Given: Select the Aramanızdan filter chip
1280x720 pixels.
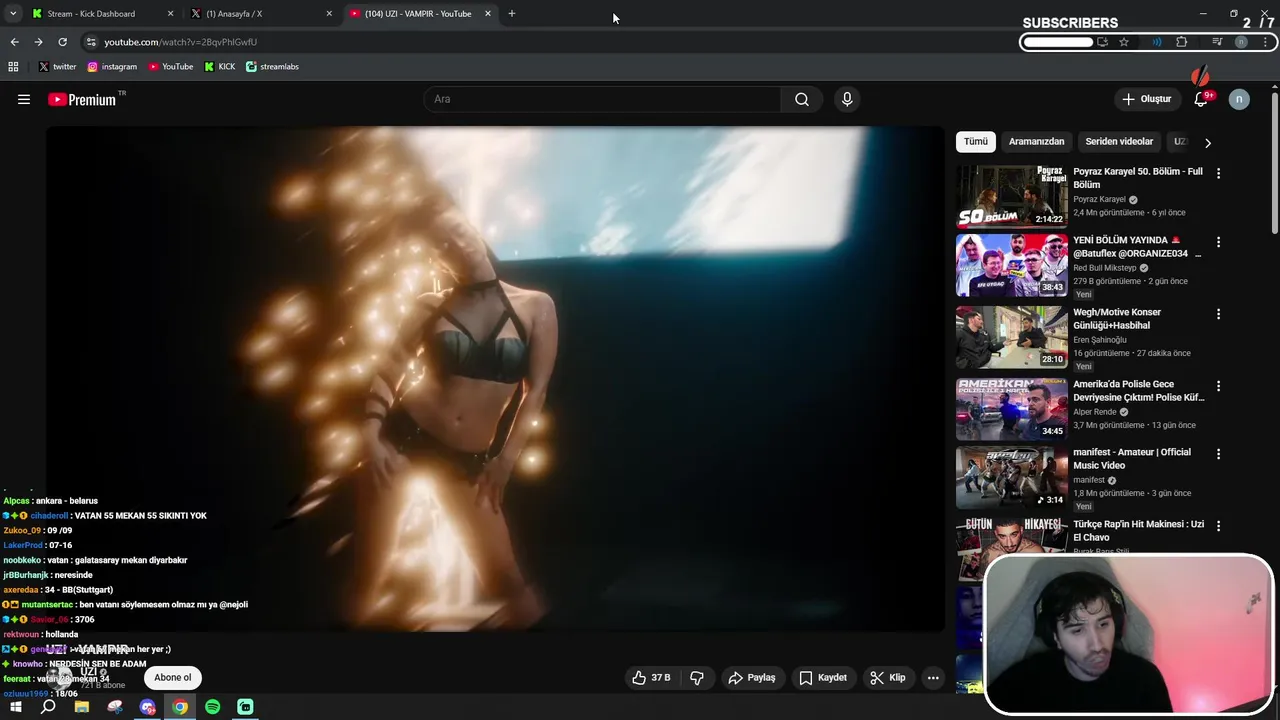Looking at the screenshot, I should coord(1036,142).
